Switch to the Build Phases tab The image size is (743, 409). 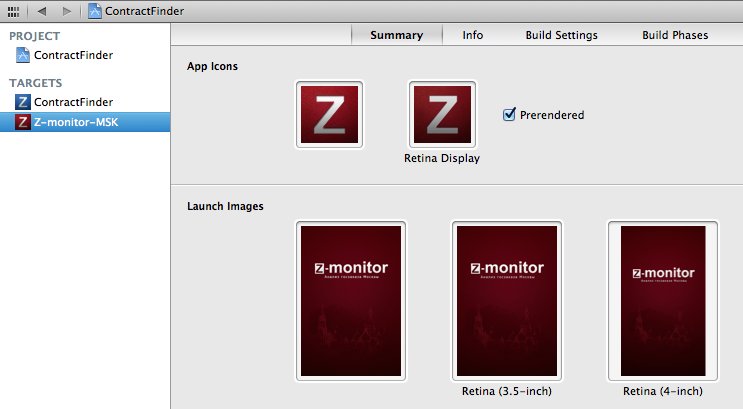click(x=675, y=35)
